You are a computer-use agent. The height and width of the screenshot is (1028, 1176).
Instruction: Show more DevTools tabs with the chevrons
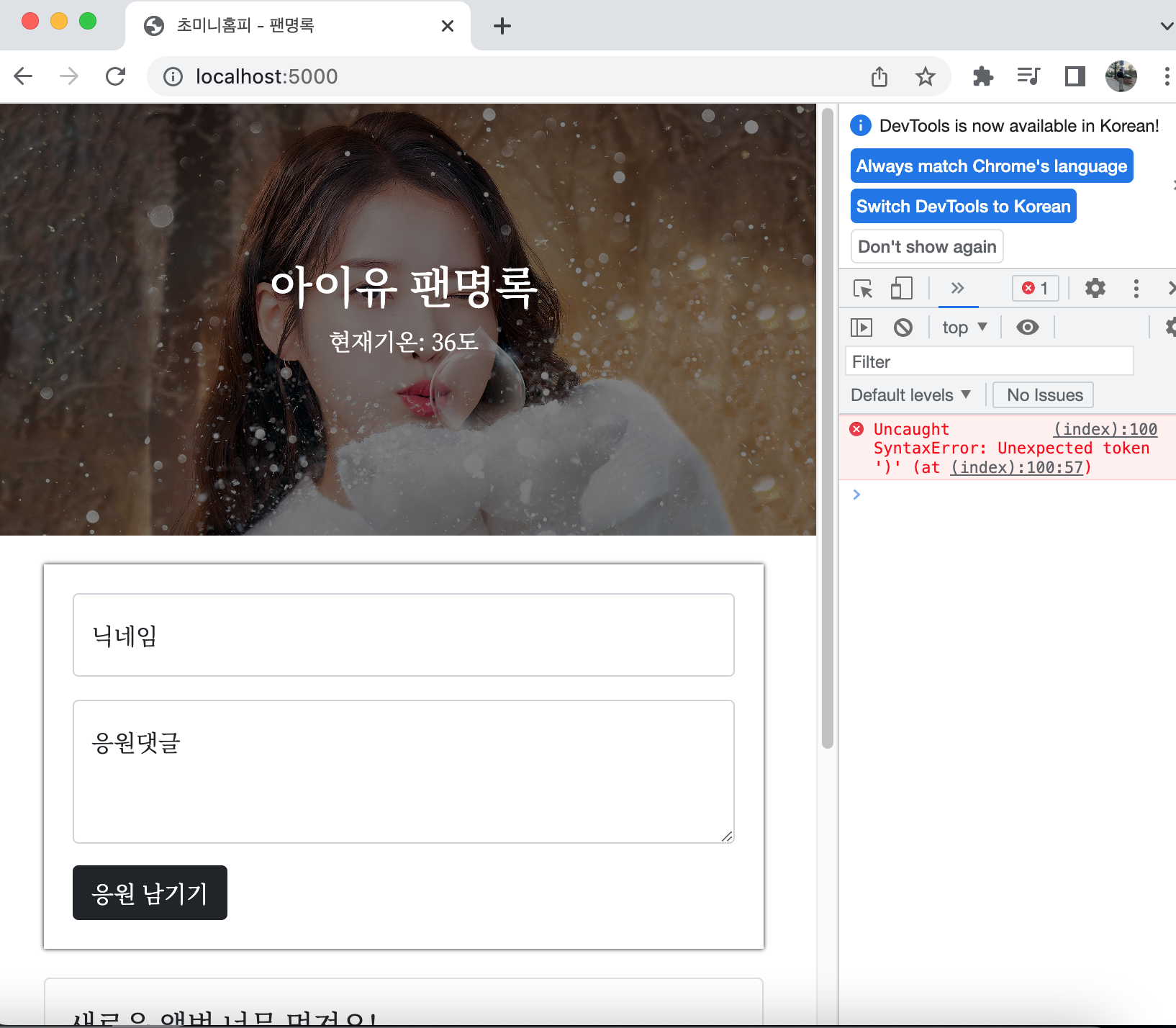pyautogui.click(x=957, y=289)
